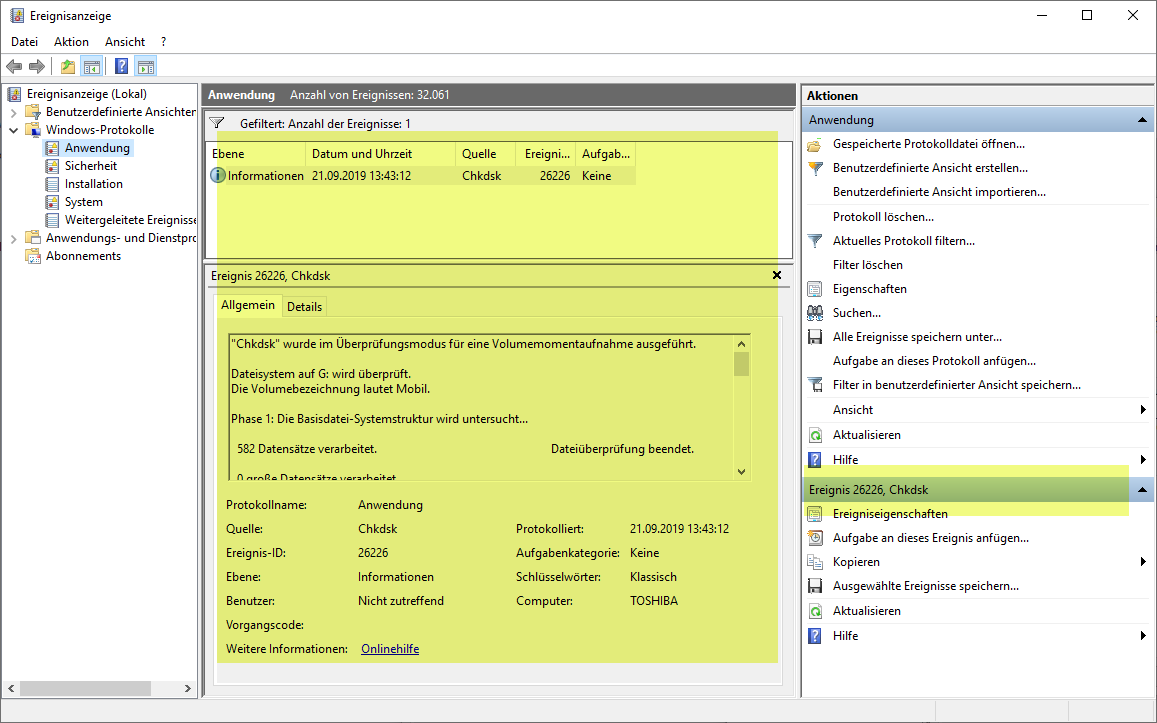
Task: Click the Aktuelles Protokoll filtern funnel icon
Action: 815,241
